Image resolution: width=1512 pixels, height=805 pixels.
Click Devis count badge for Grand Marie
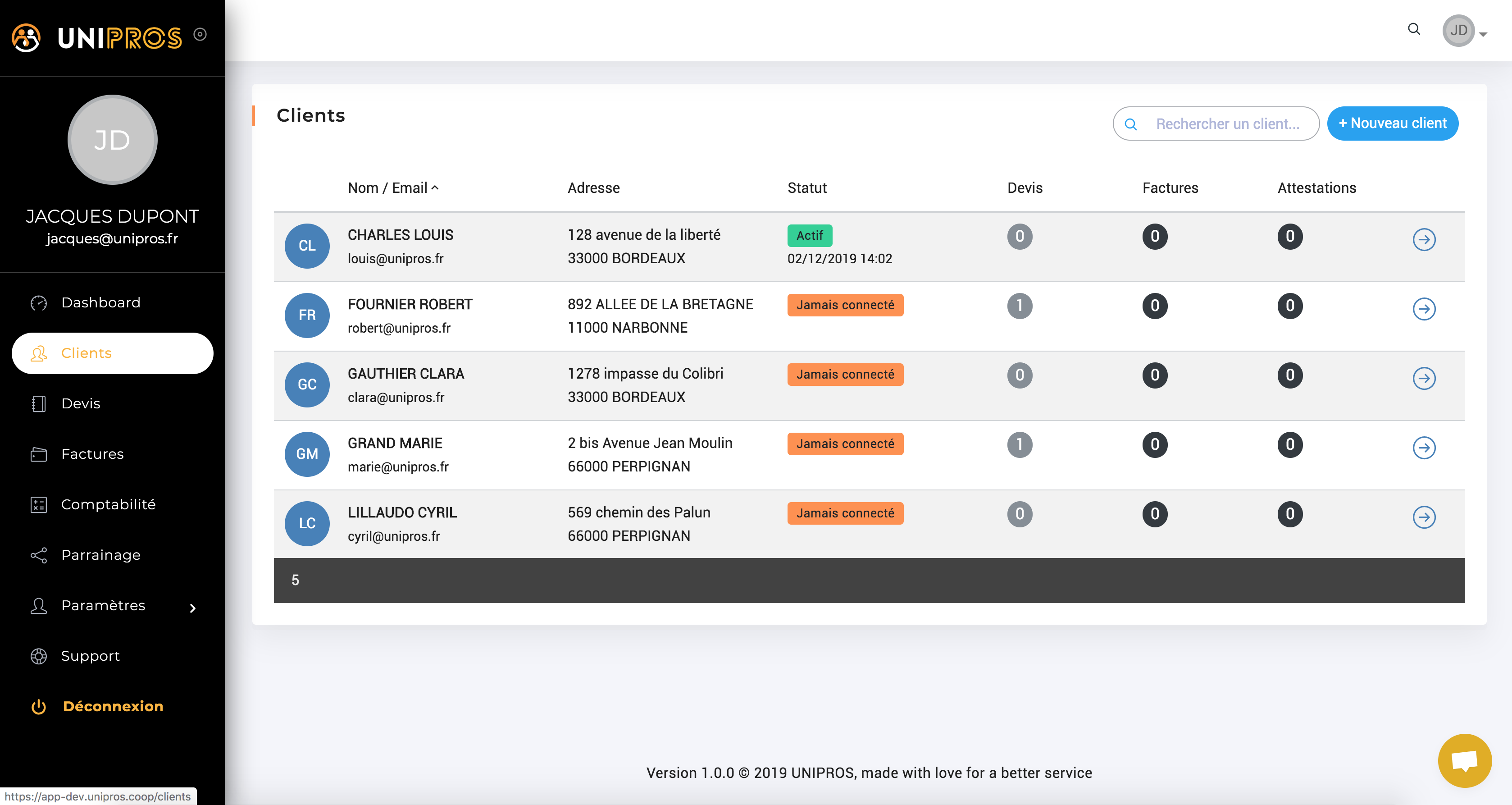click(1020, 444)
